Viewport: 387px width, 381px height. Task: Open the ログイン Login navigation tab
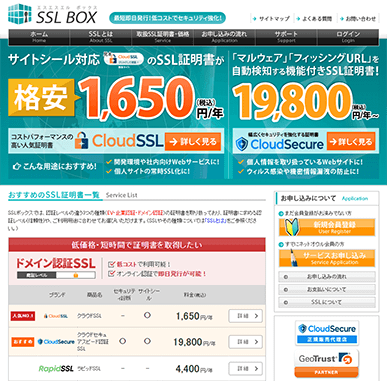[348, 37]
